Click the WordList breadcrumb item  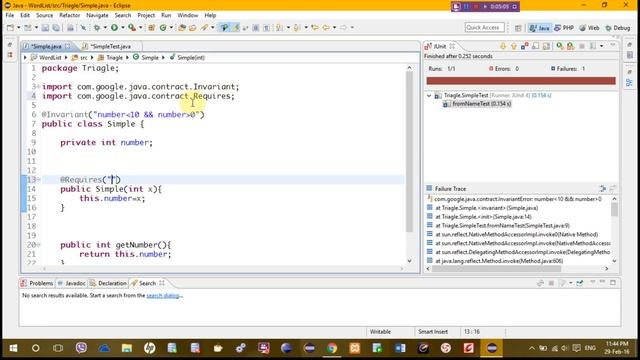coord(46,58)
